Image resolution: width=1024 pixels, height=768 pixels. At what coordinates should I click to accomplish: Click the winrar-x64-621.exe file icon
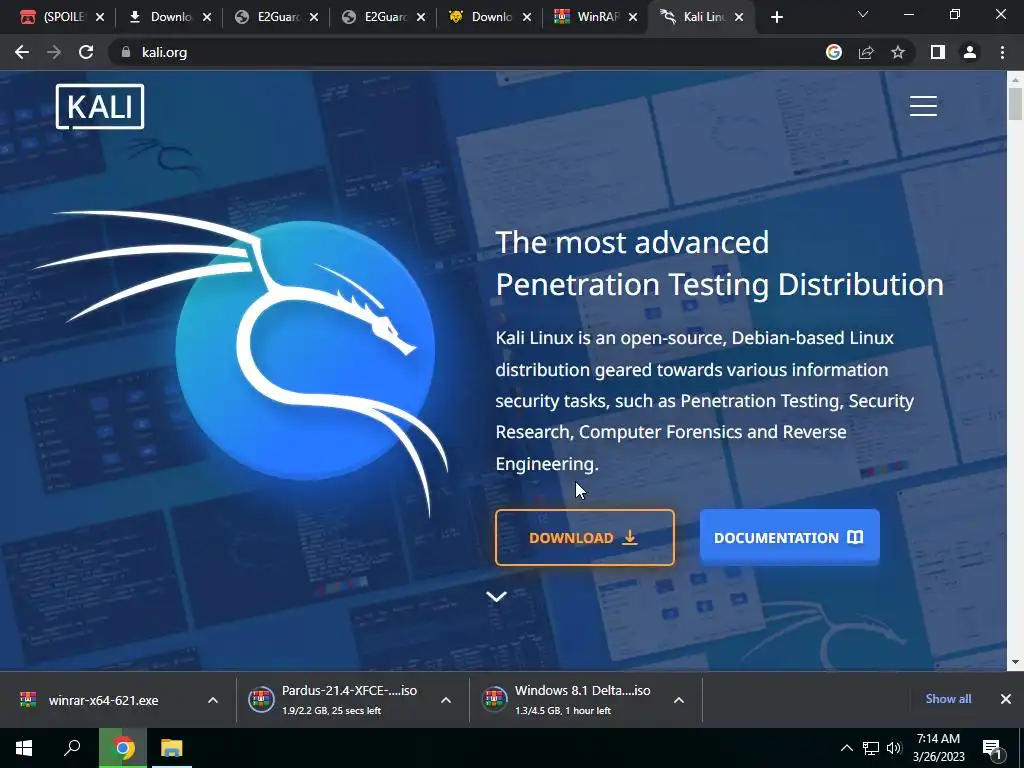click(27, 700)
